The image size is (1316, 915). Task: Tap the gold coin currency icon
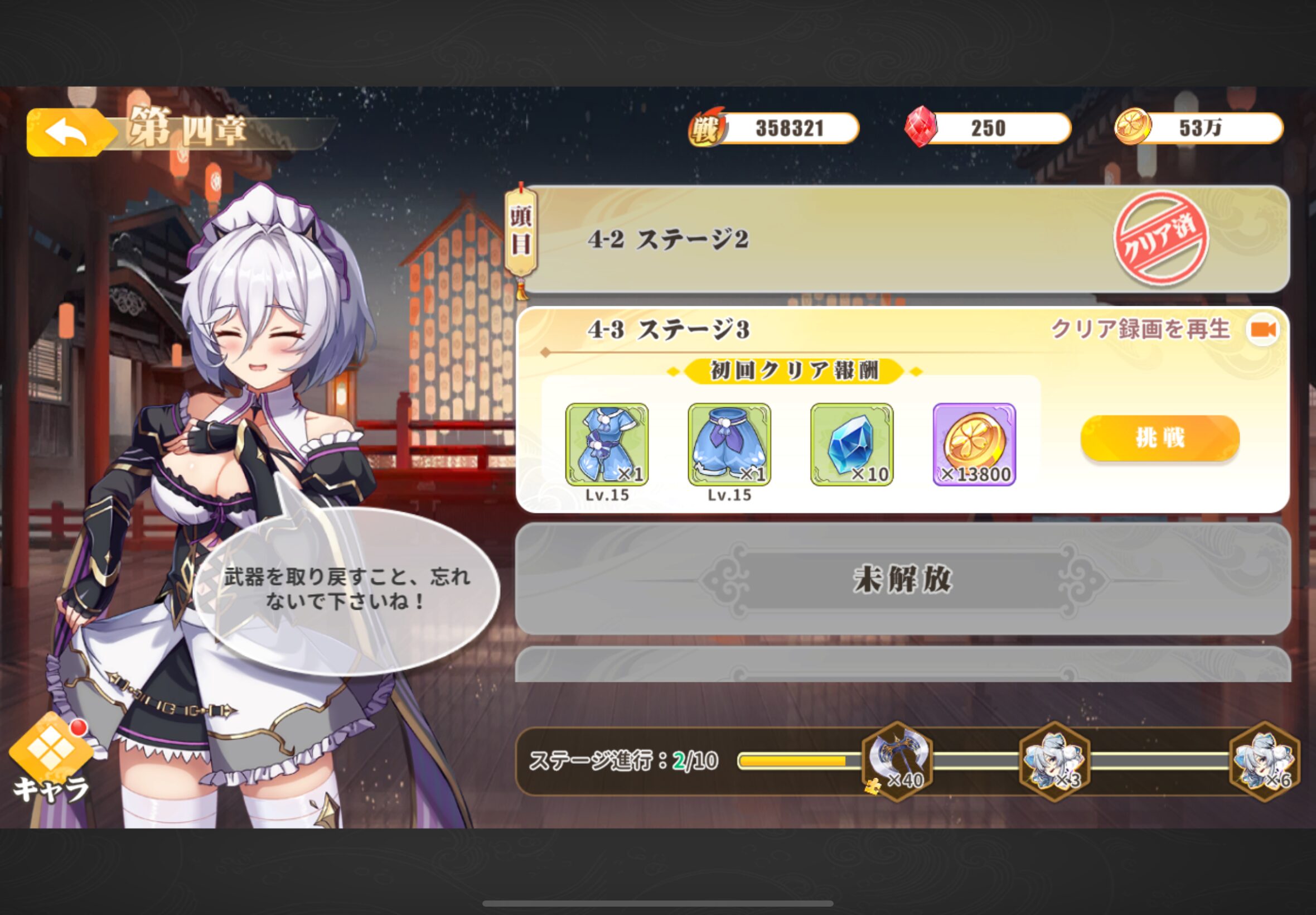point(1133,126)
